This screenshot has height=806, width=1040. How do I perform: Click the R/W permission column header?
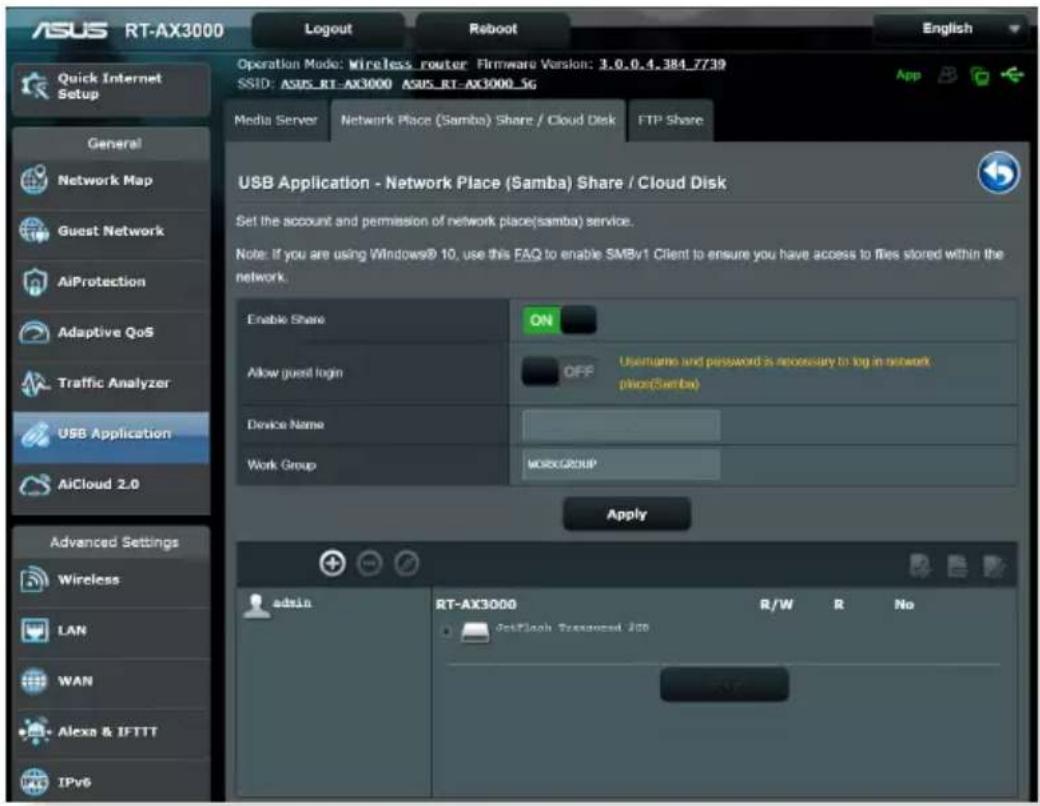click(x=776, y=605)
